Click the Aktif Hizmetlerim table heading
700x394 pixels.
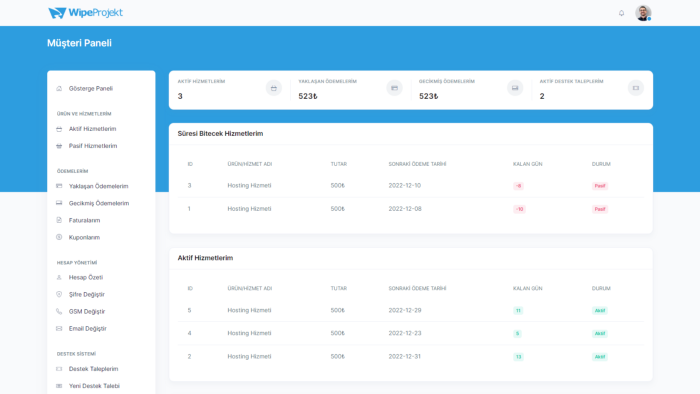(x=205, y=258)
